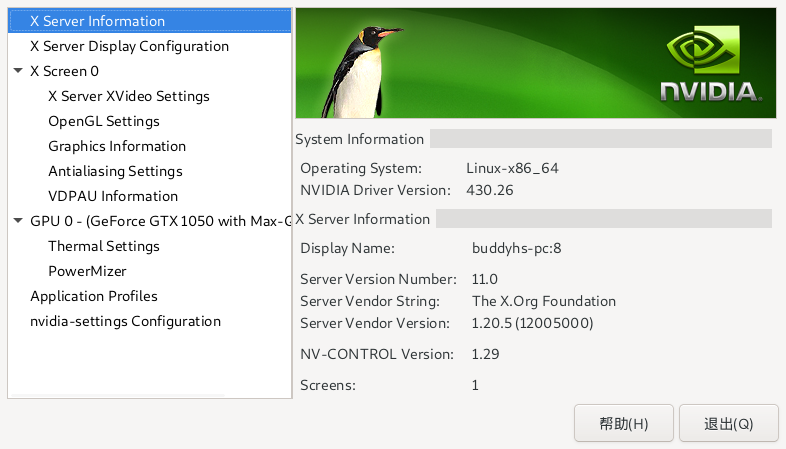786x449 pixels.
Task: Click the System Information section header
Action: [359, 139]
